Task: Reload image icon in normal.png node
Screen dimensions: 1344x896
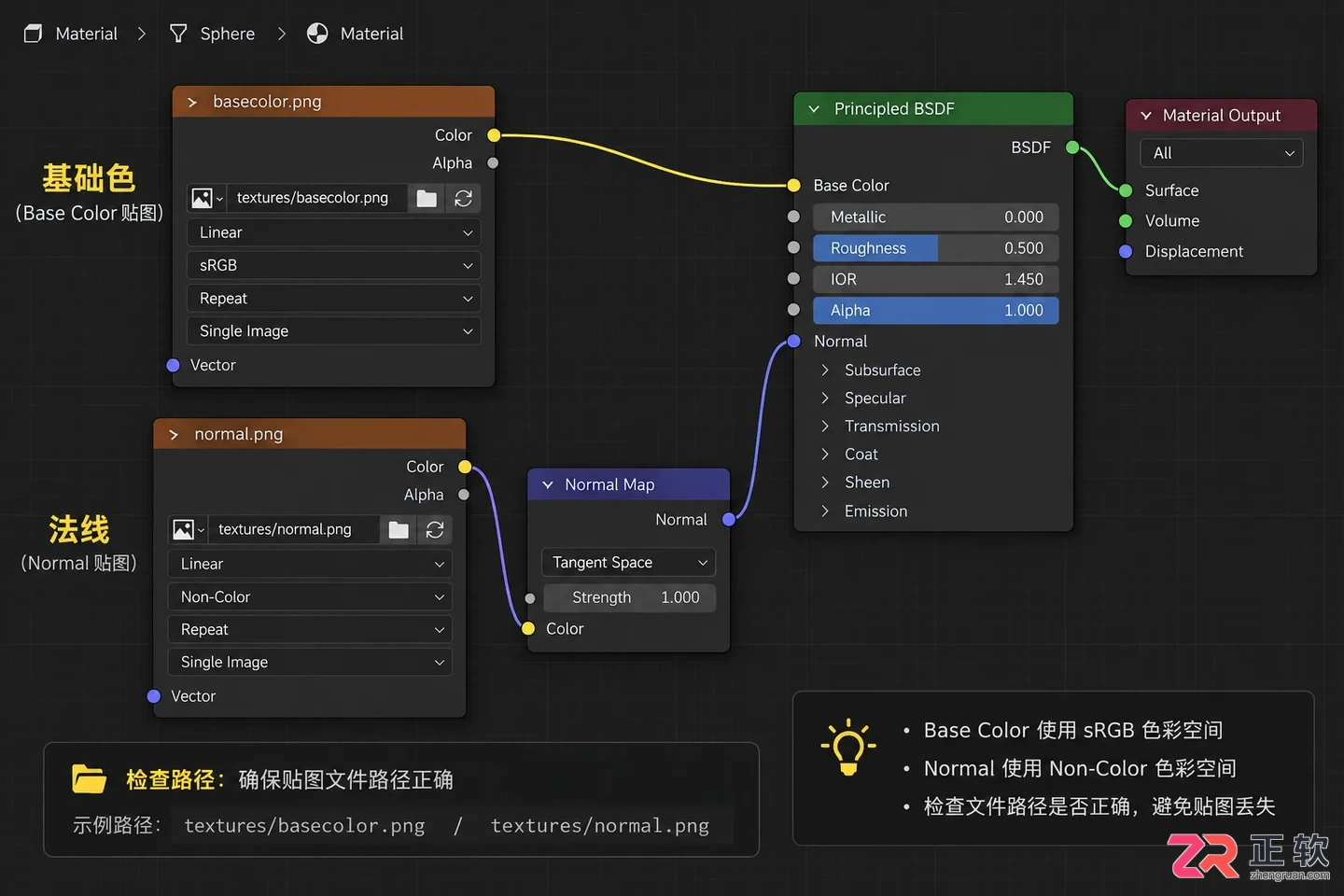Action: pyautogui.click(x=435, y=529)
